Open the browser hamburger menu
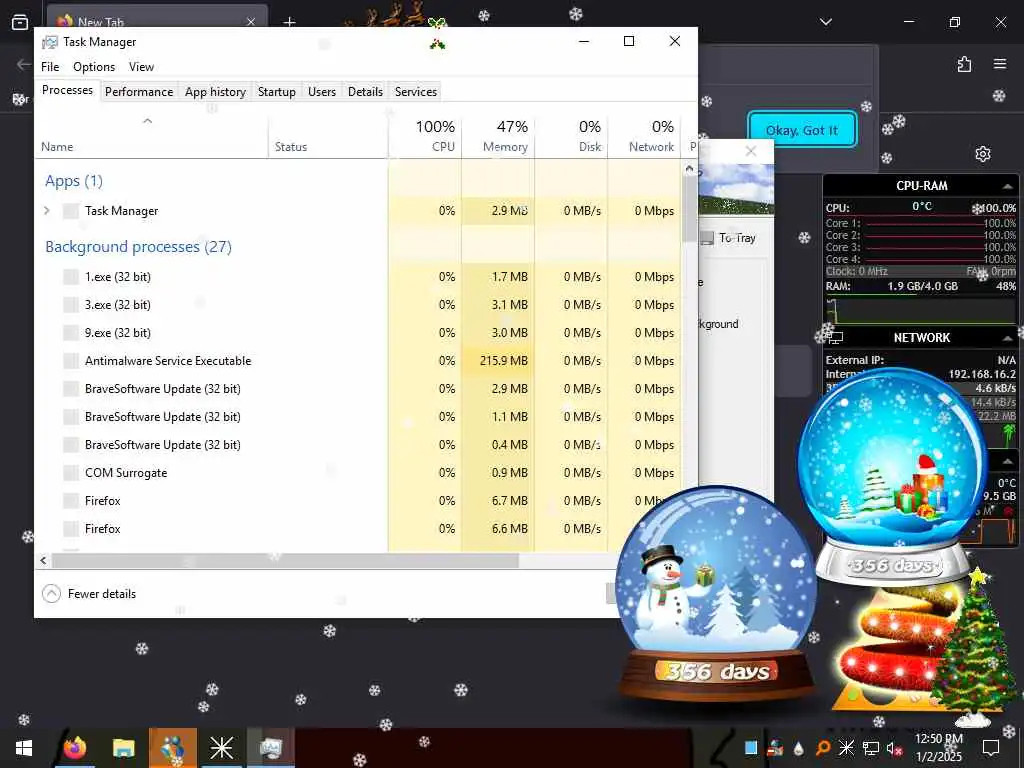This screenshot has width=1024, height=768. pyautogui.click(x=1000, y=64)
